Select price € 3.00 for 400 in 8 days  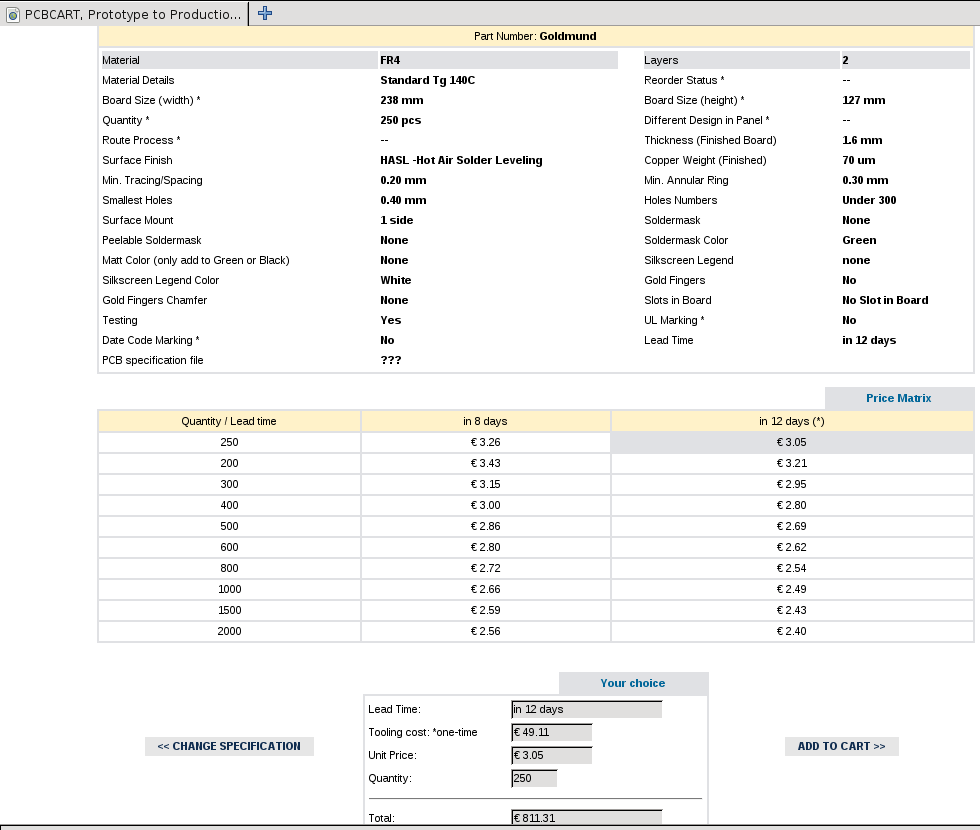coord(486,505)
